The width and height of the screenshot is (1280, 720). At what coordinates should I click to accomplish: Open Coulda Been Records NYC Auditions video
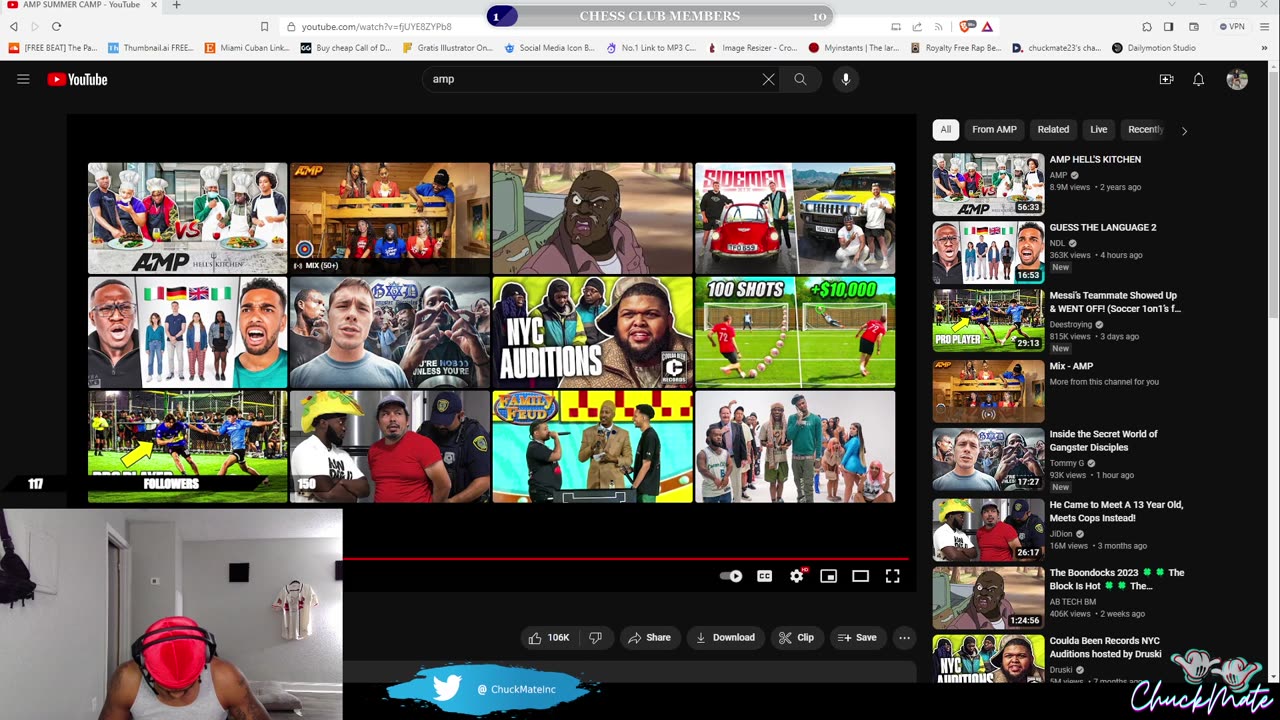pos(1105,647)
